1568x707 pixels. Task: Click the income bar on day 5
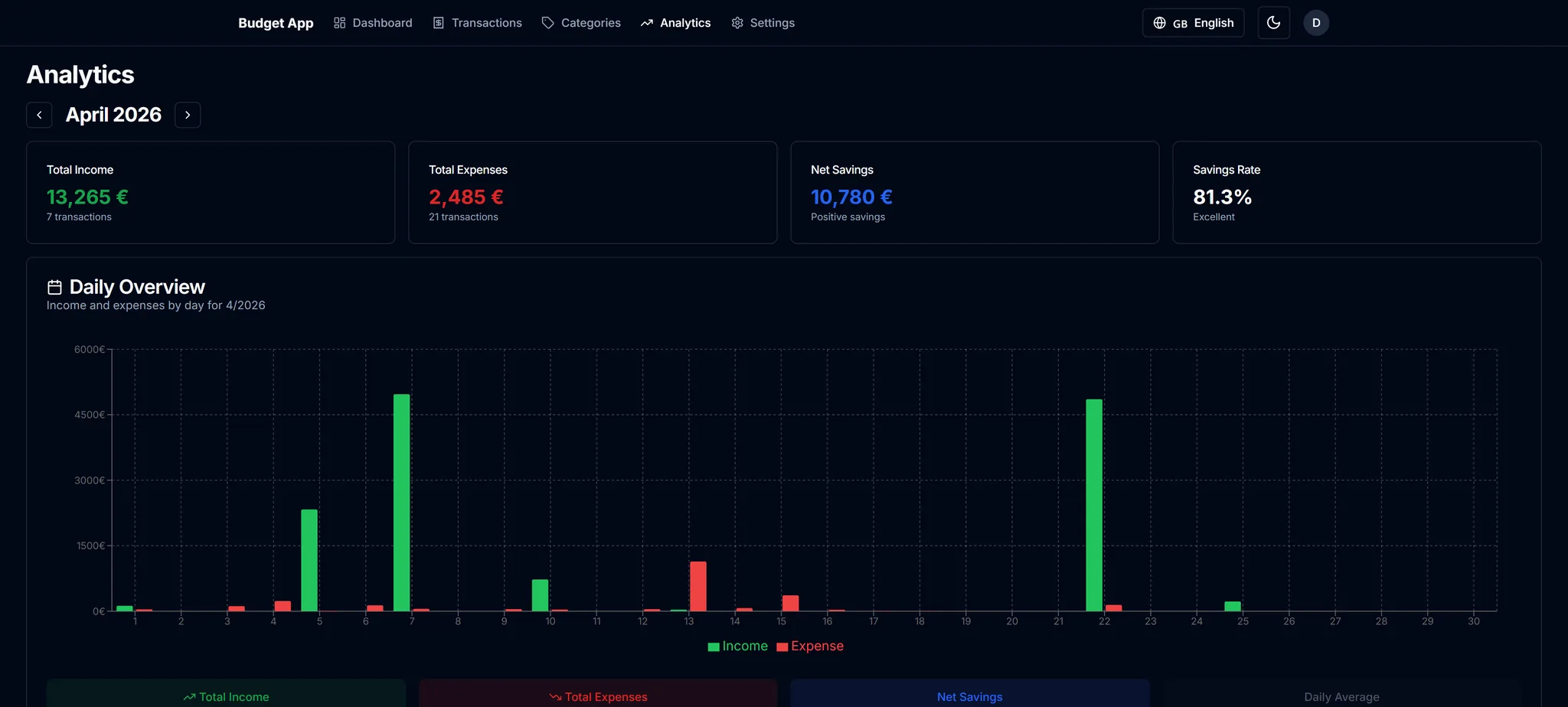point(309,560)
